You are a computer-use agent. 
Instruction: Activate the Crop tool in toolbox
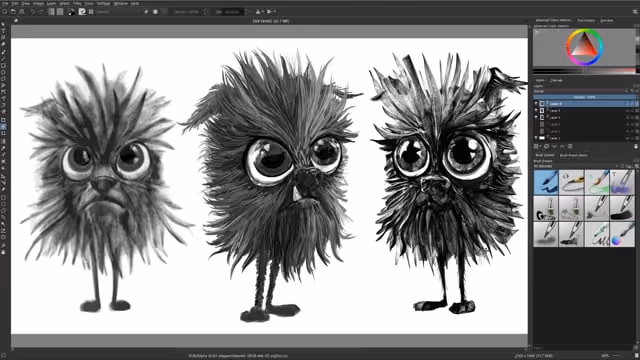[3, 133]
